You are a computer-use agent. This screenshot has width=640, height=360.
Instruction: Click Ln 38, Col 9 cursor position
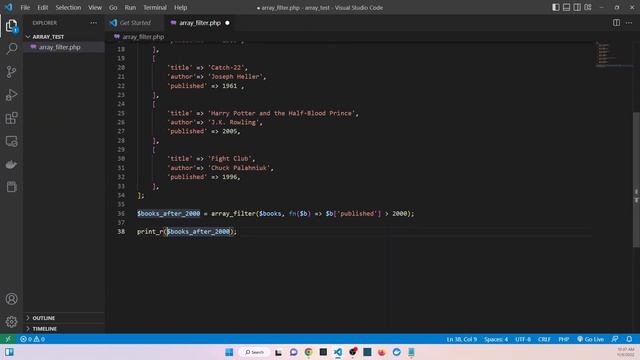(x=462, y=339)
